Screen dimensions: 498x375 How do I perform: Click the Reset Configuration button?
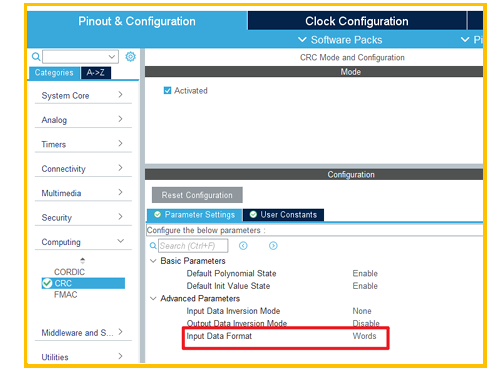coord(197,195)
